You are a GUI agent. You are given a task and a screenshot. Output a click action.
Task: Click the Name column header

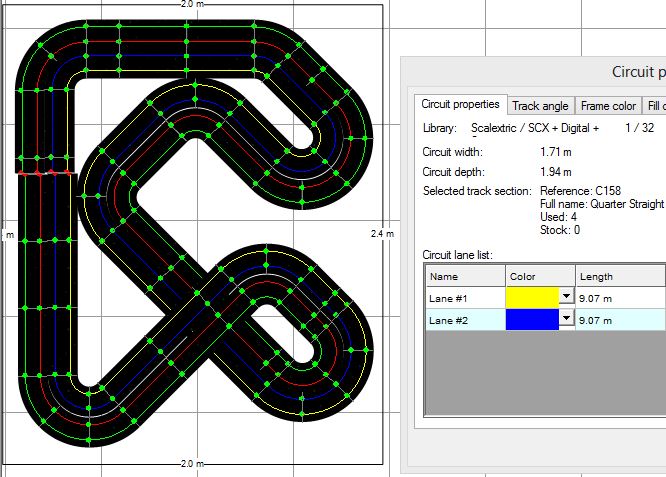pyautogui.click(x=464, y=276)
